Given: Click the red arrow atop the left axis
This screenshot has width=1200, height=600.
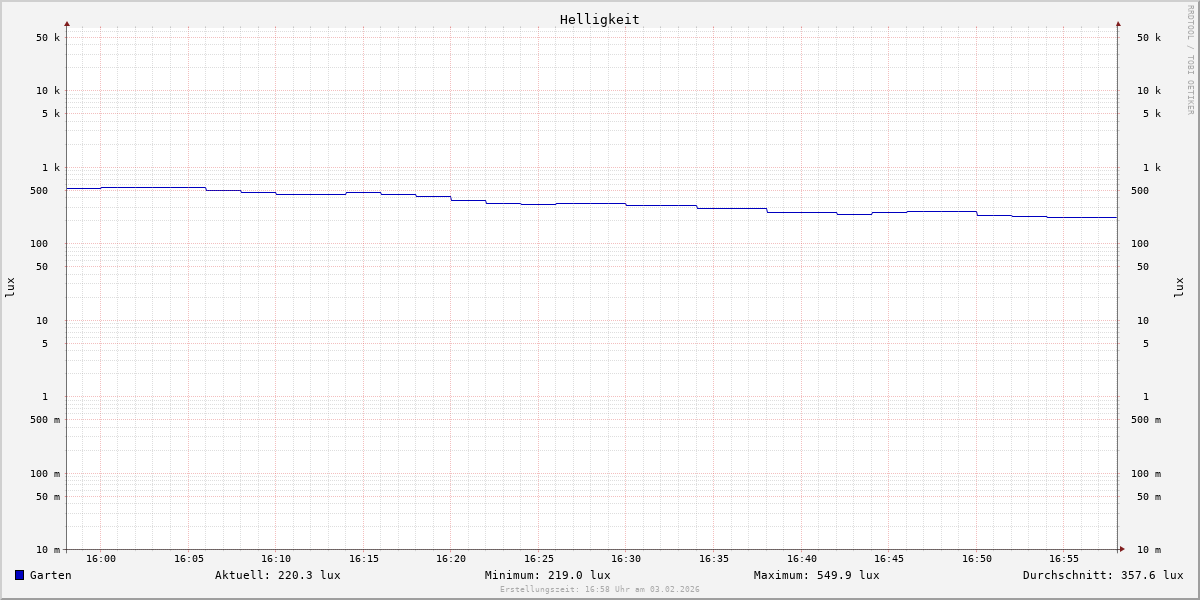Looking at the screenshot, I should tap(67, 24).
